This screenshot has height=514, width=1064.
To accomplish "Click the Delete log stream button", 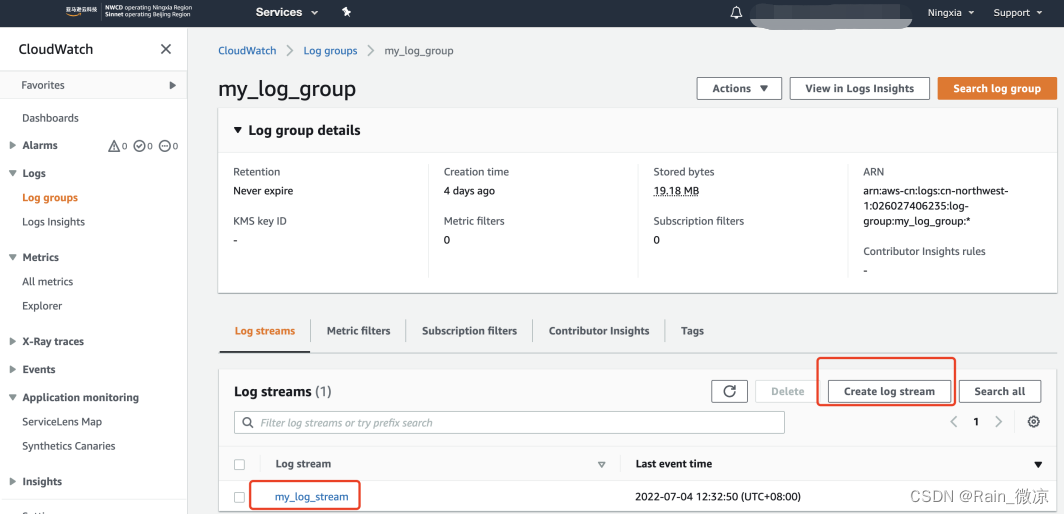I will click(x=787, y=391).
